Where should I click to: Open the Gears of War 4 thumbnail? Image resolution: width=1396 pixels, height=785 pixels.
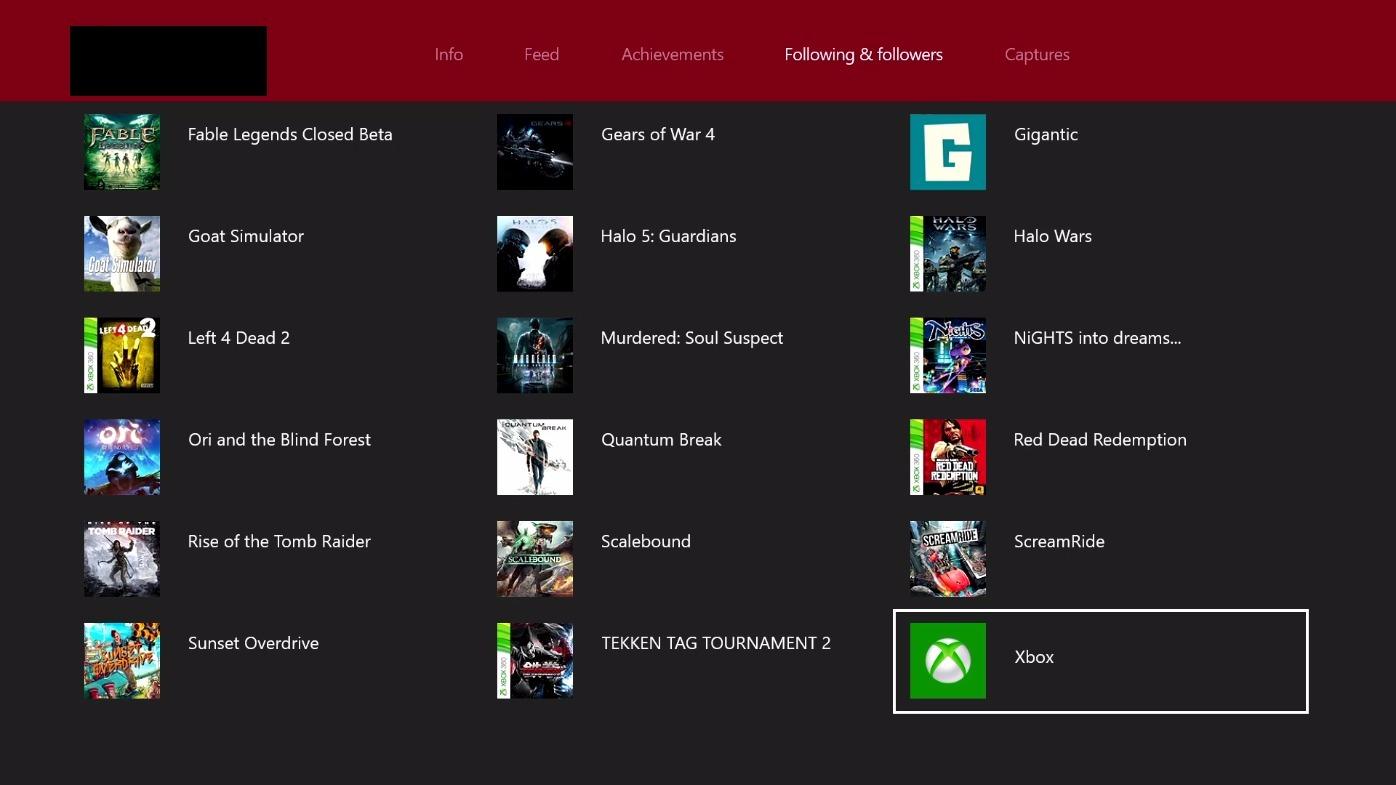pos(535,152)
